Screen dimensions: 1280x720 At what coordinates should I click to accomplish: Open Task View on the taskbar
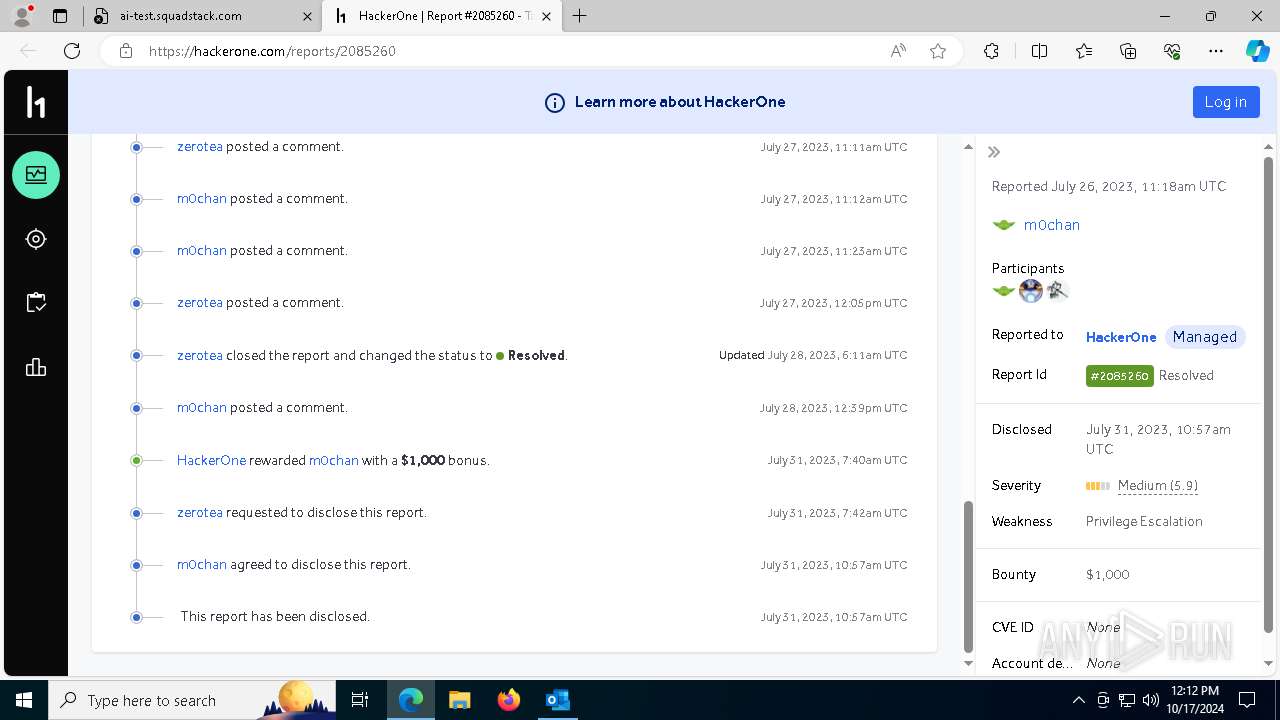360,700
